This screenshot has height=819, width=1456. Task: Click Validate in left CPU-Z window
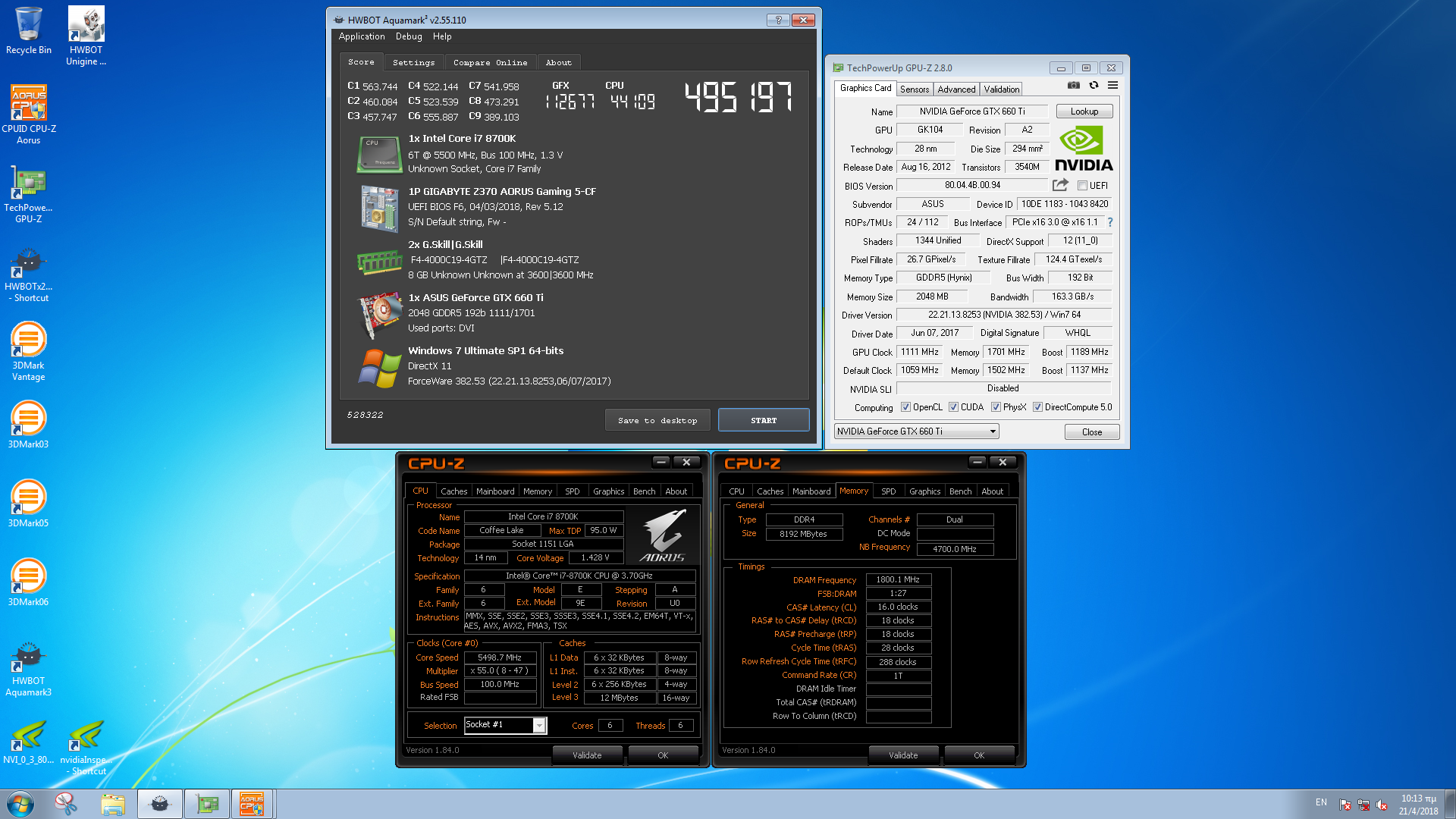[x=587, y=755]
